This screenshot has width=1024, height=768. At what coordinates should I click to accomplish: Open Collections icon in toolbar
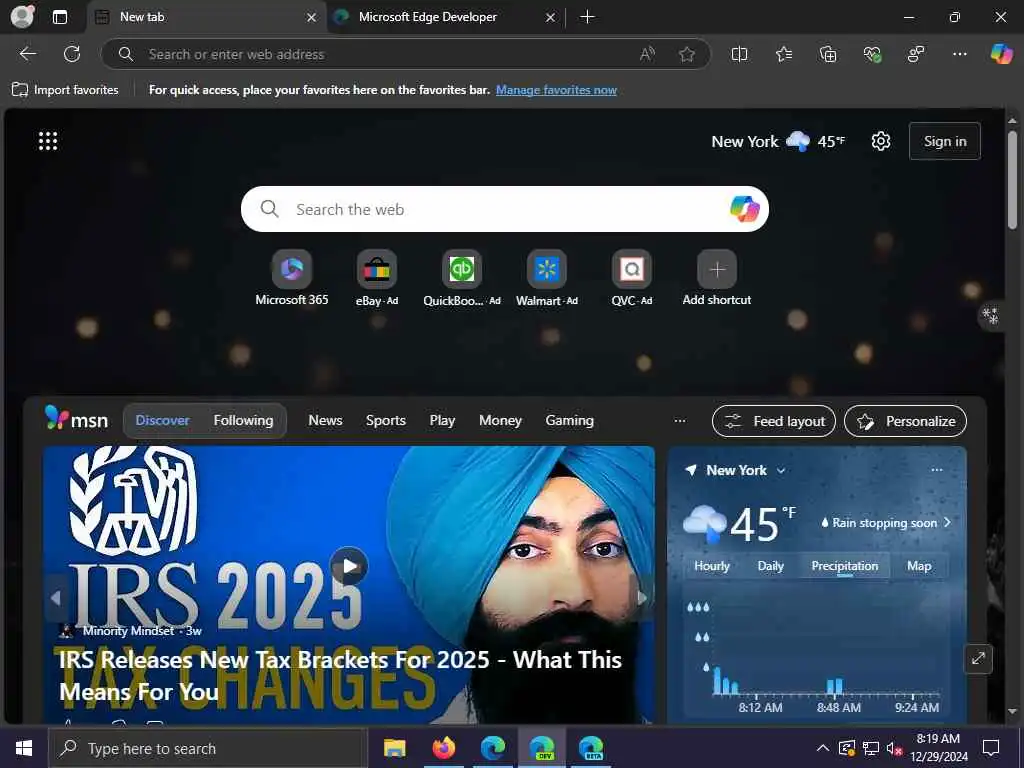coord(827,54)
